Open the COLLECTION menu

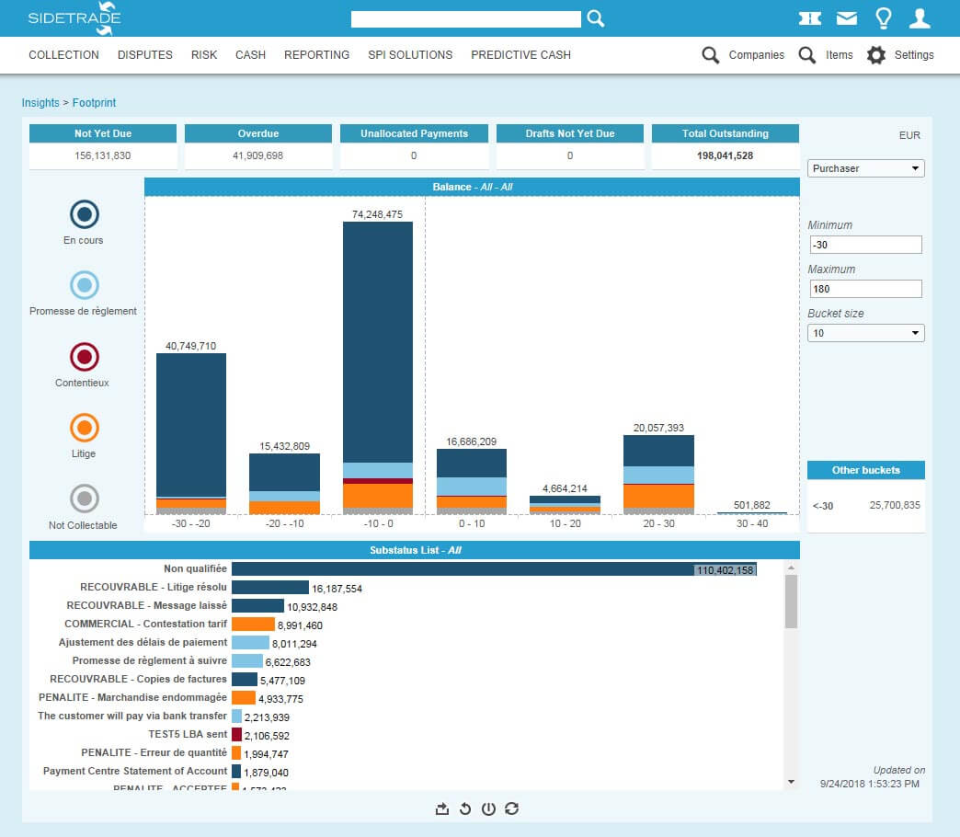coord(63,55)
